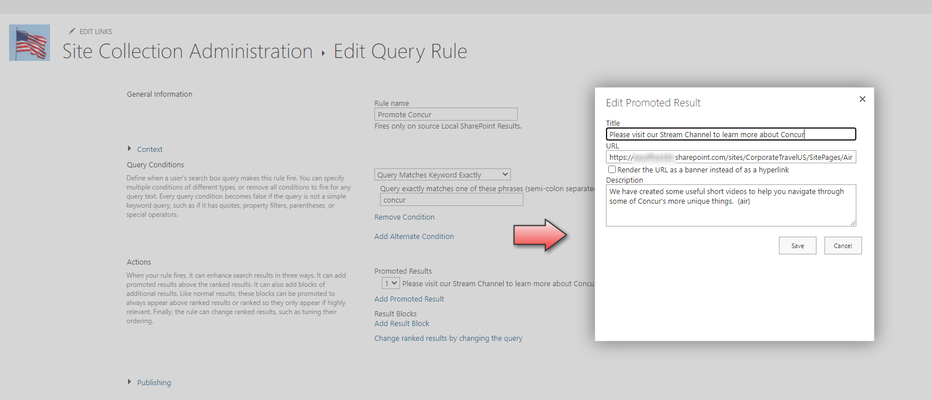Focus the Title field in dialog
The width and height of the screenshot is (932, 400).
point(731,134)
